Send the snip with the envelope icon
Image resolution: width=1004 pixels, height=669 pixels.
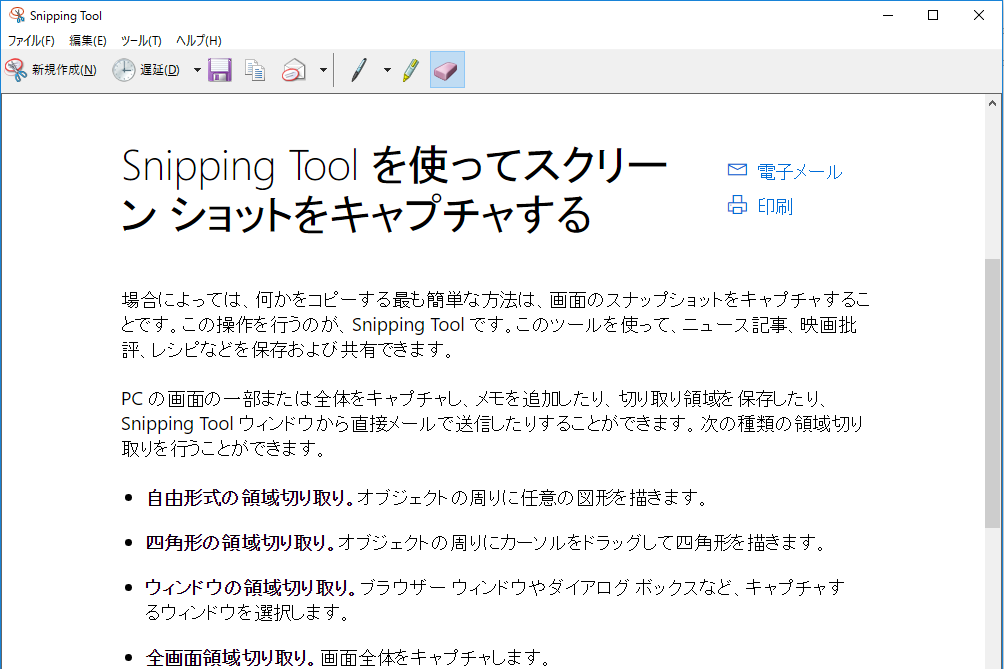coord(294,70)
